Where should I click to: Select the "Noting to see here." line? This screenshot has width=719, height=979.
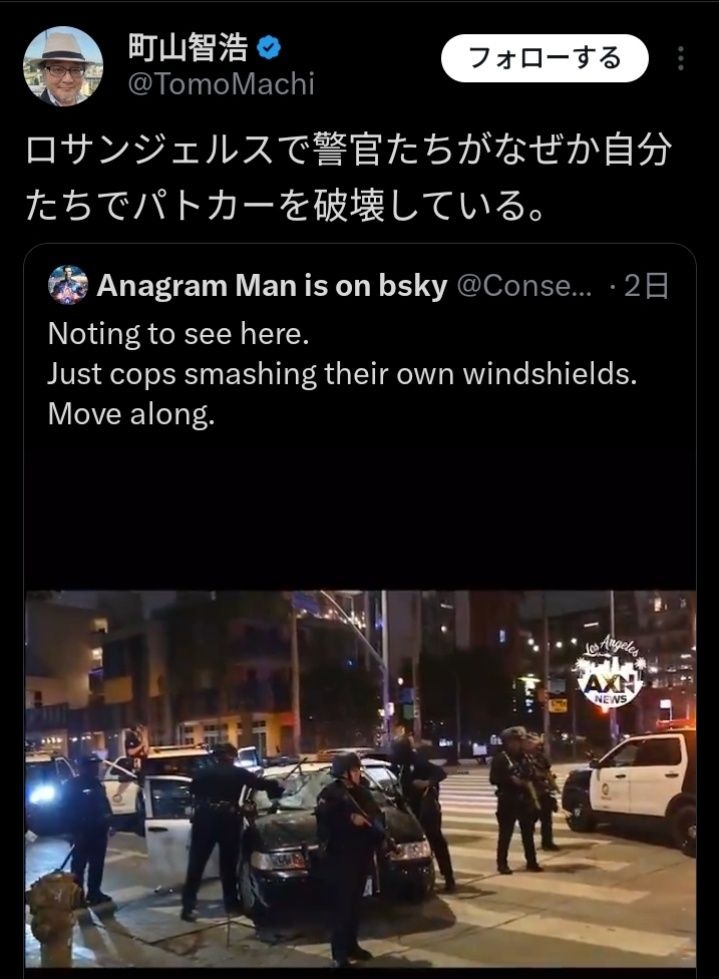(179, 334)
